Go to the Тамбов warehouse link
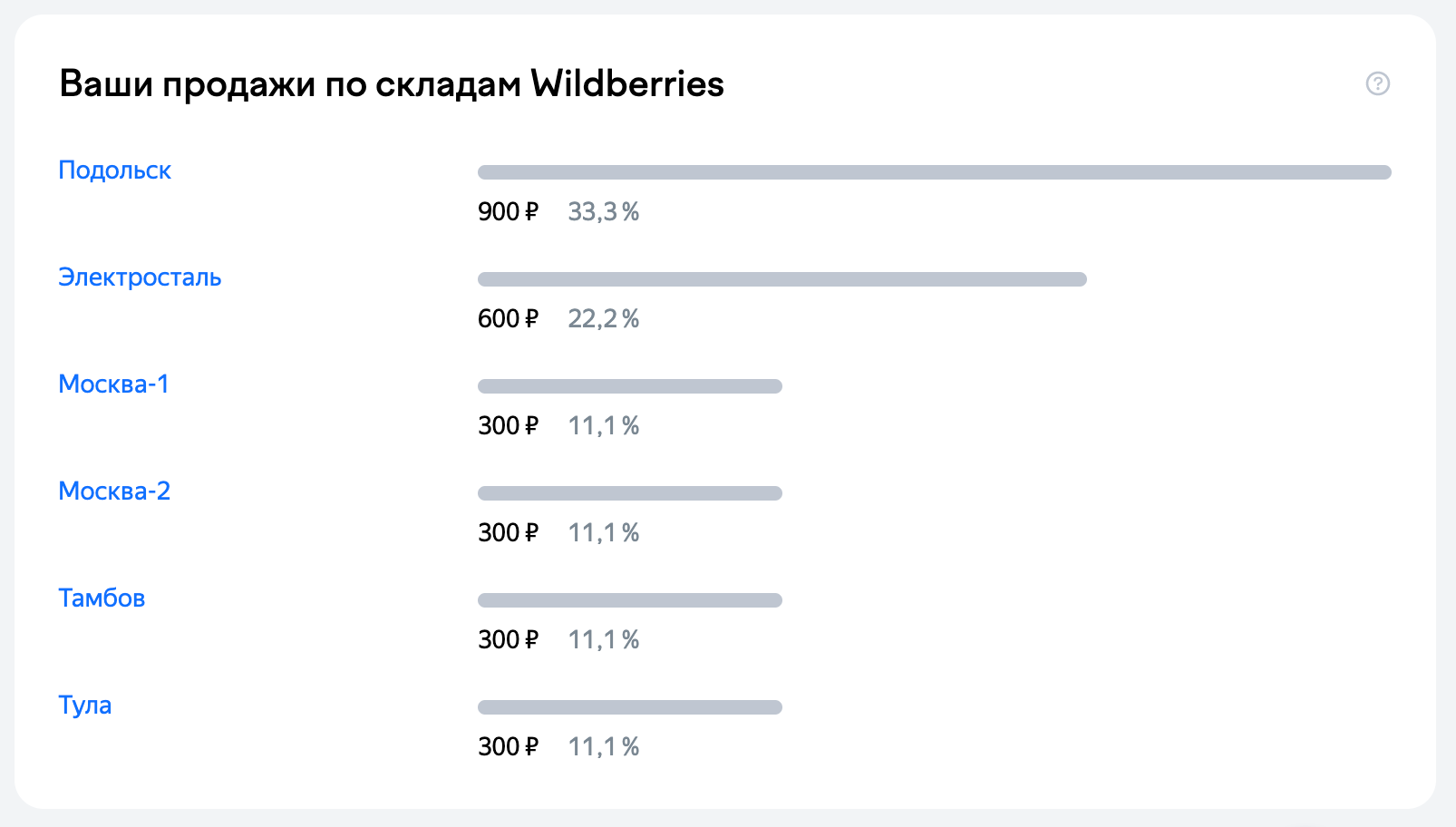This screenshot has height=827, width=1456. click(102, 598)
